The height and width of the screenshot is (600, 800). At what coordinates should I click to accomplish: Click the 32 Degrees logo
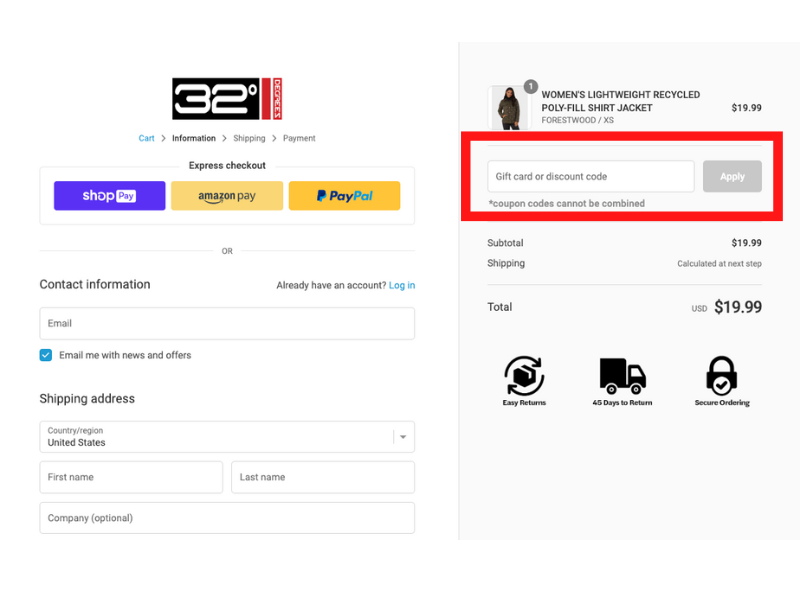(x=227, y=99)
